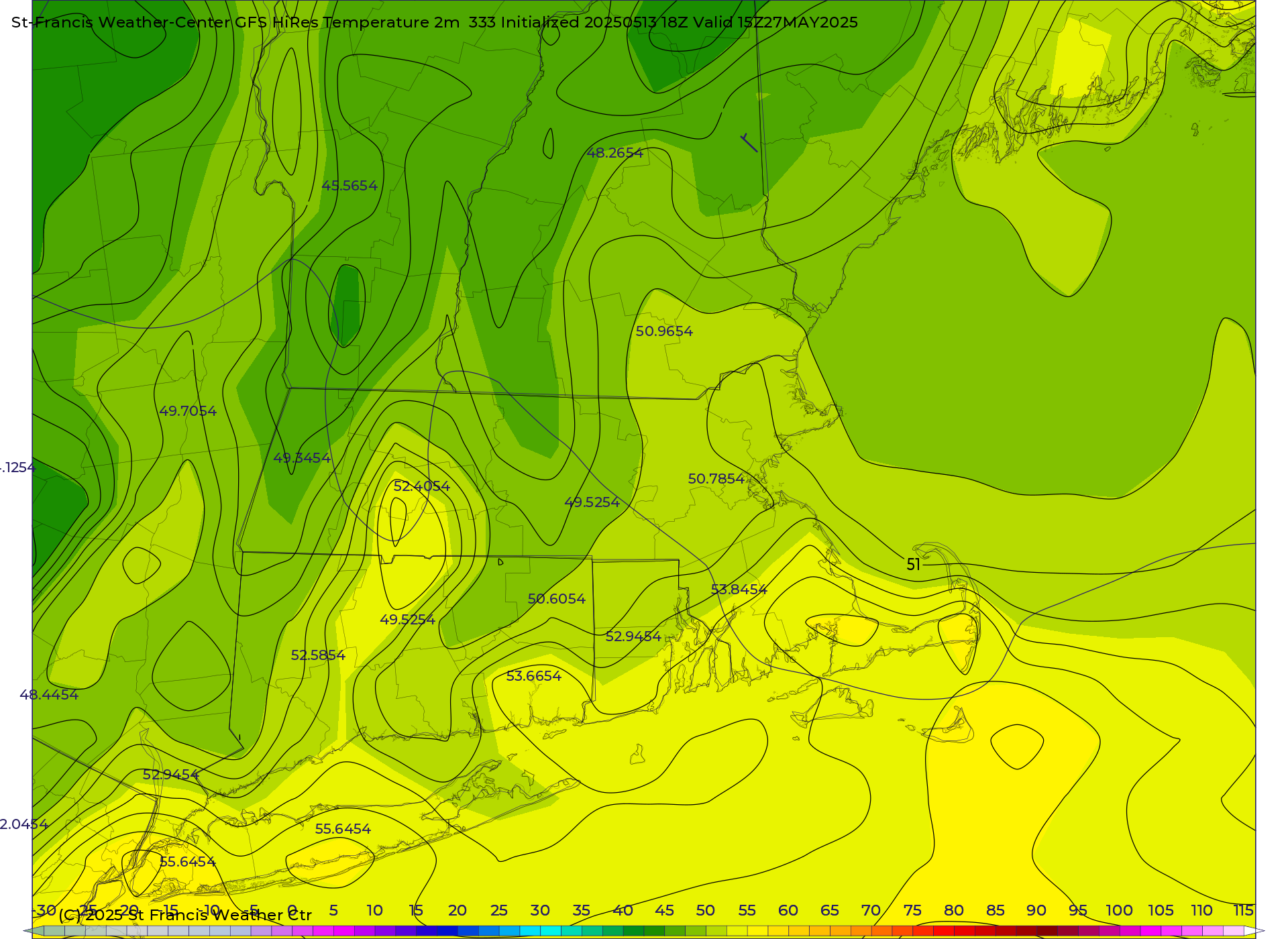
Task: Select the 50.6054 temperature value
Action: click(557, 599)
